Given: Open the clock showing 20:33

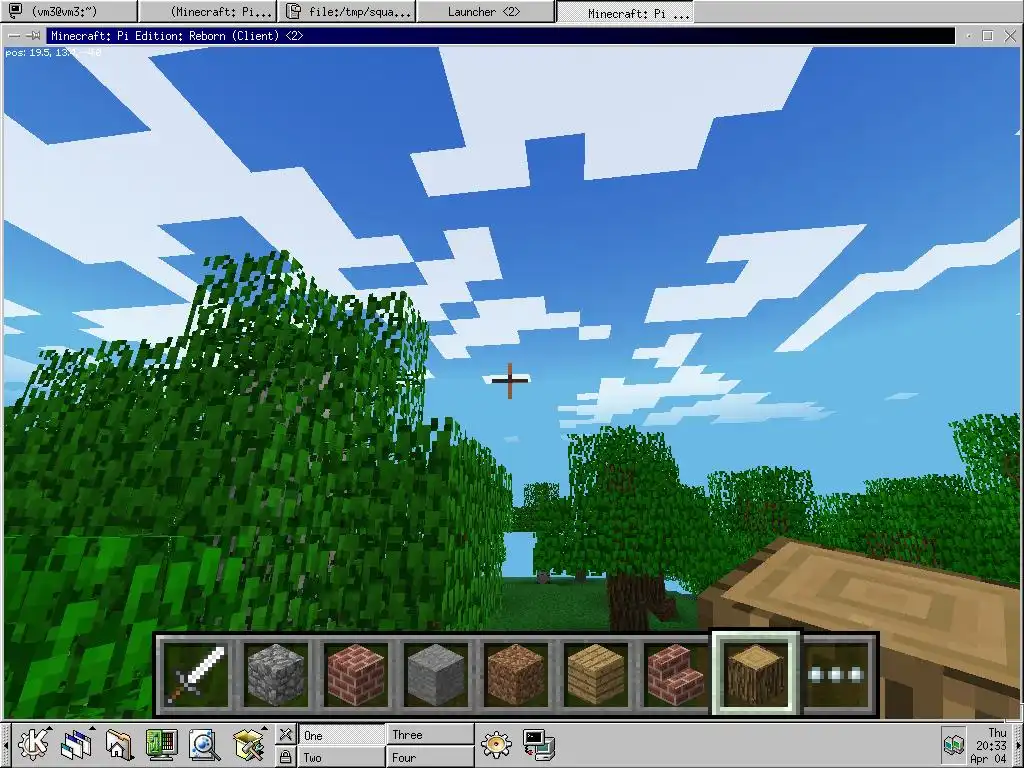Looking at the screenshot, I should coord(991,745).
